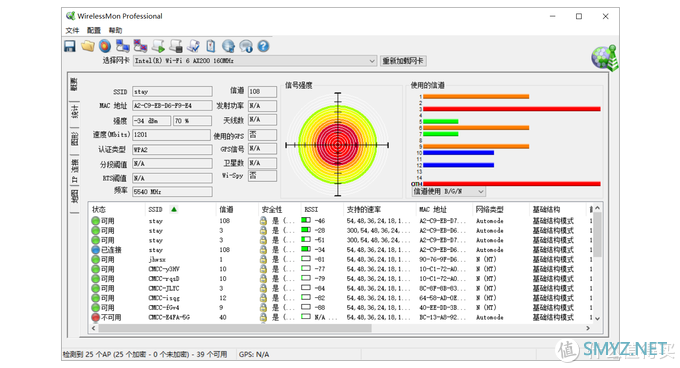Click the green status icon in CMCC-isqg row
This screenshot has height=368, width=680.
point(95,298)
